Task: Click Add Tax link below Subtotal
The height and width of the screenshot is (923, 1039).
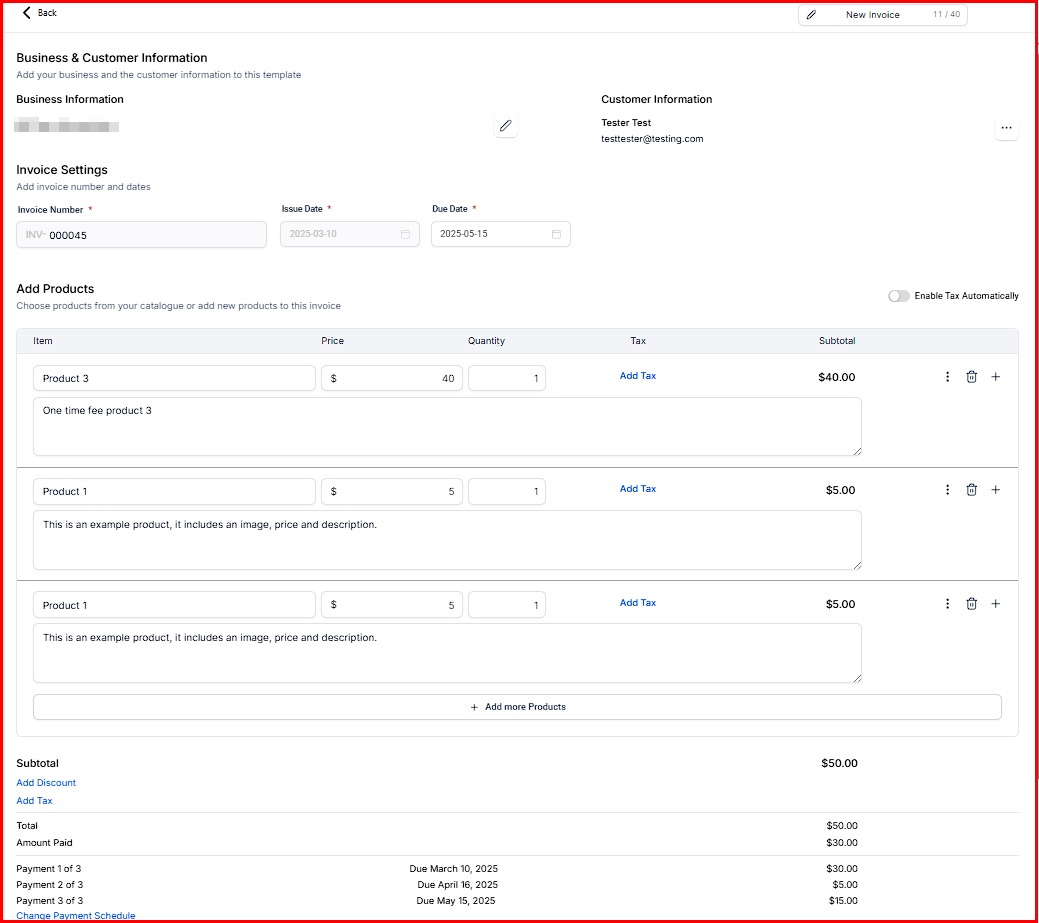Action: click(34, 801)
